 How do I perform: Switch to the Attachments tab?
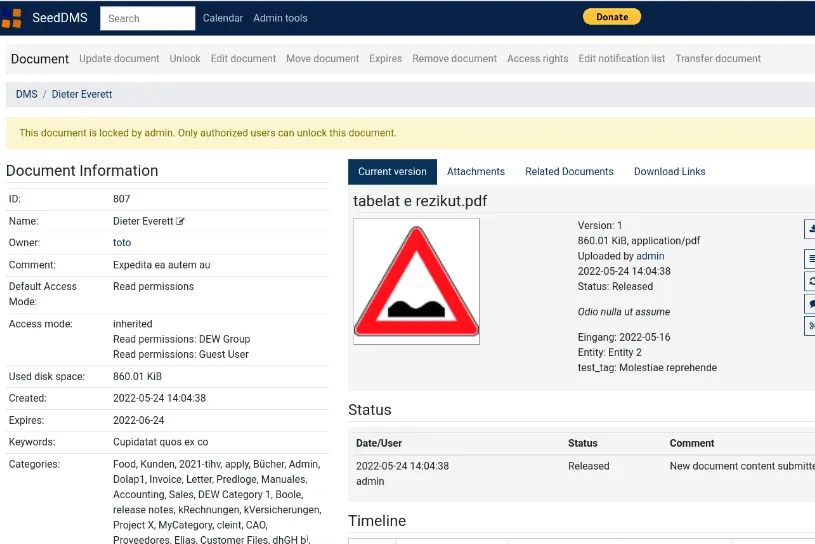476,171
